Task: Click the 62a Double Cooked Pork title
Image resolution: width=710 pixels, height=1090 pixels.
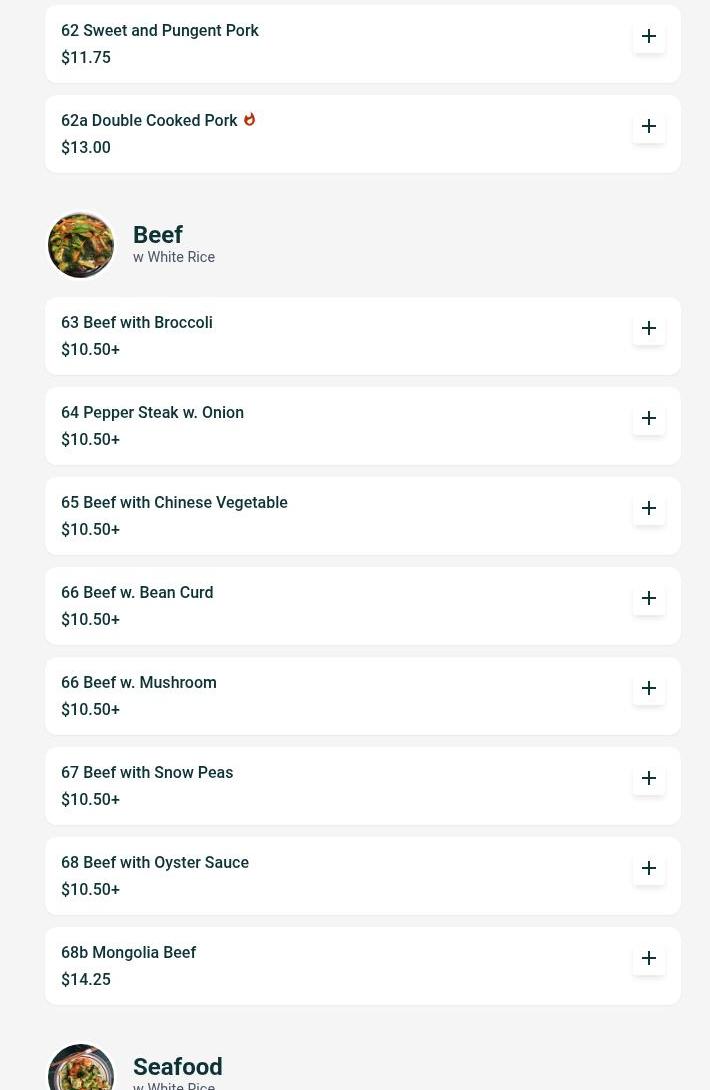Action: pos(149,121)
